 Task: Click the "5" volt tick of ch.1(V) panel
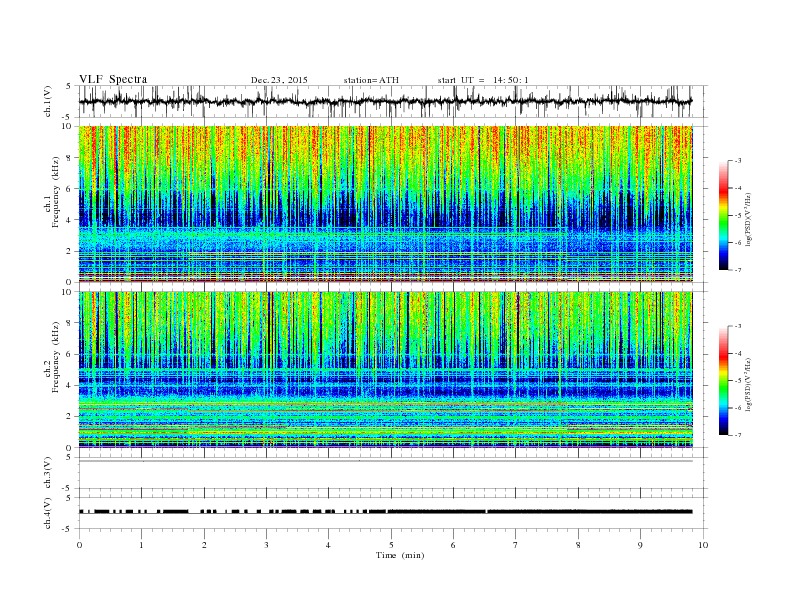69,86
